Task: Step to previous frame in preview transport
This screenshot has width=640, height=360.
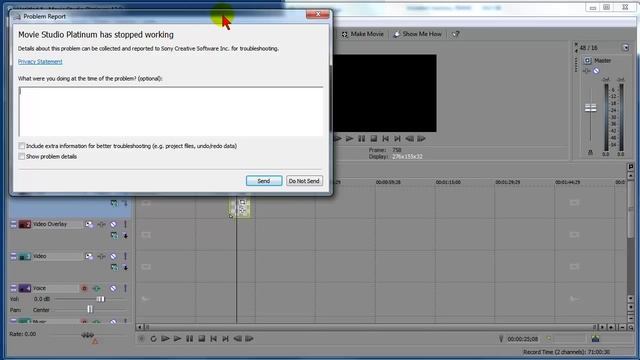Action: [409, 139]
